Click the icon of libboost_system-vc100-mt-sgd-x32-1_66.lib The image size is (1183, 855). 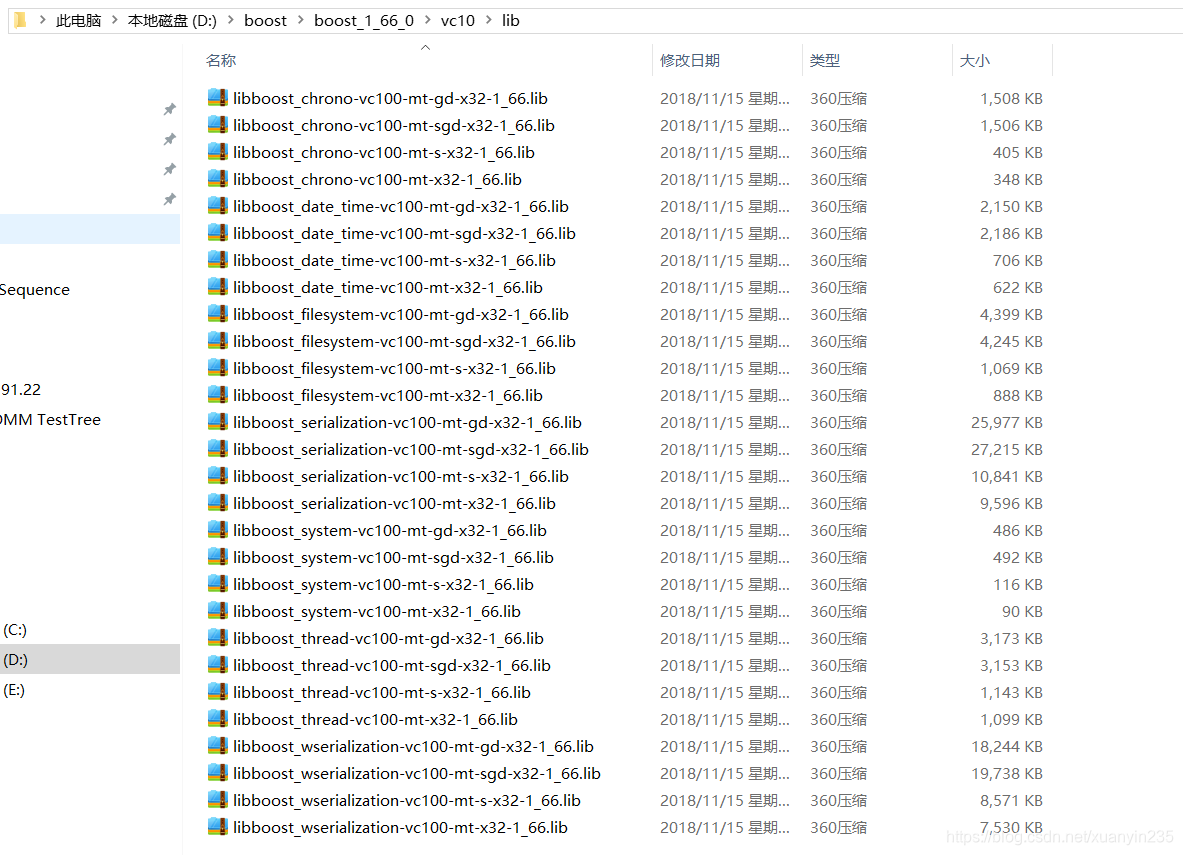[217, 557]
